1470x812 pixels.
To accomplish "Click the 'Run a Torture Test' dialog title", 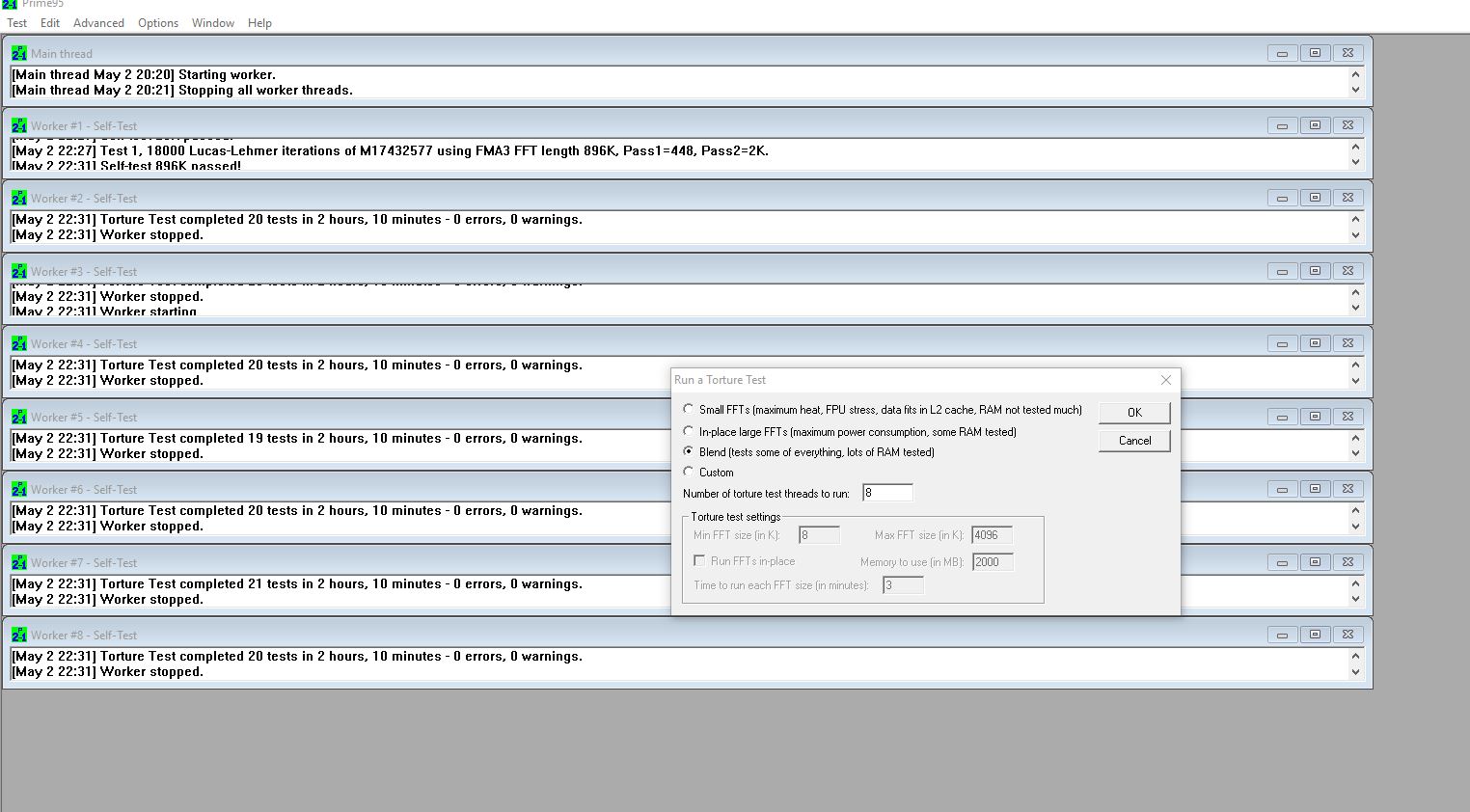I will tap(720, 380).
